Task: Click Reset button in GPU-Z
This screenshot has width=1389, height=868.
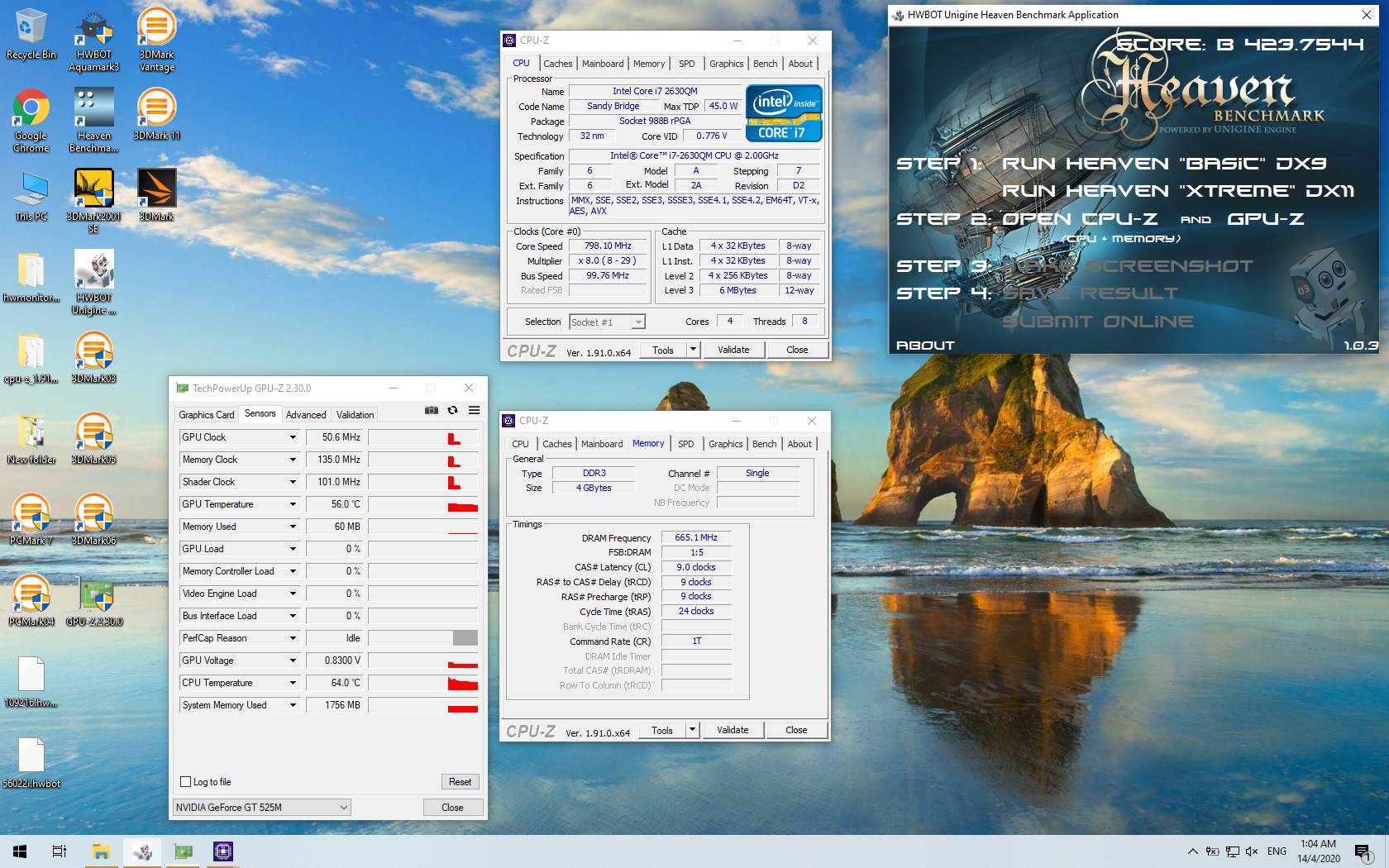Action: click(x=460, y=781)
